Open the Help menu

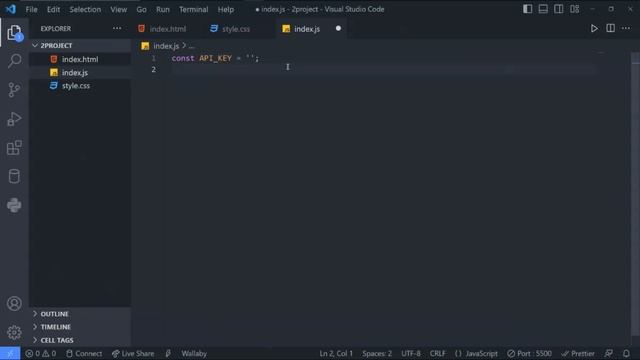(226, 9)
